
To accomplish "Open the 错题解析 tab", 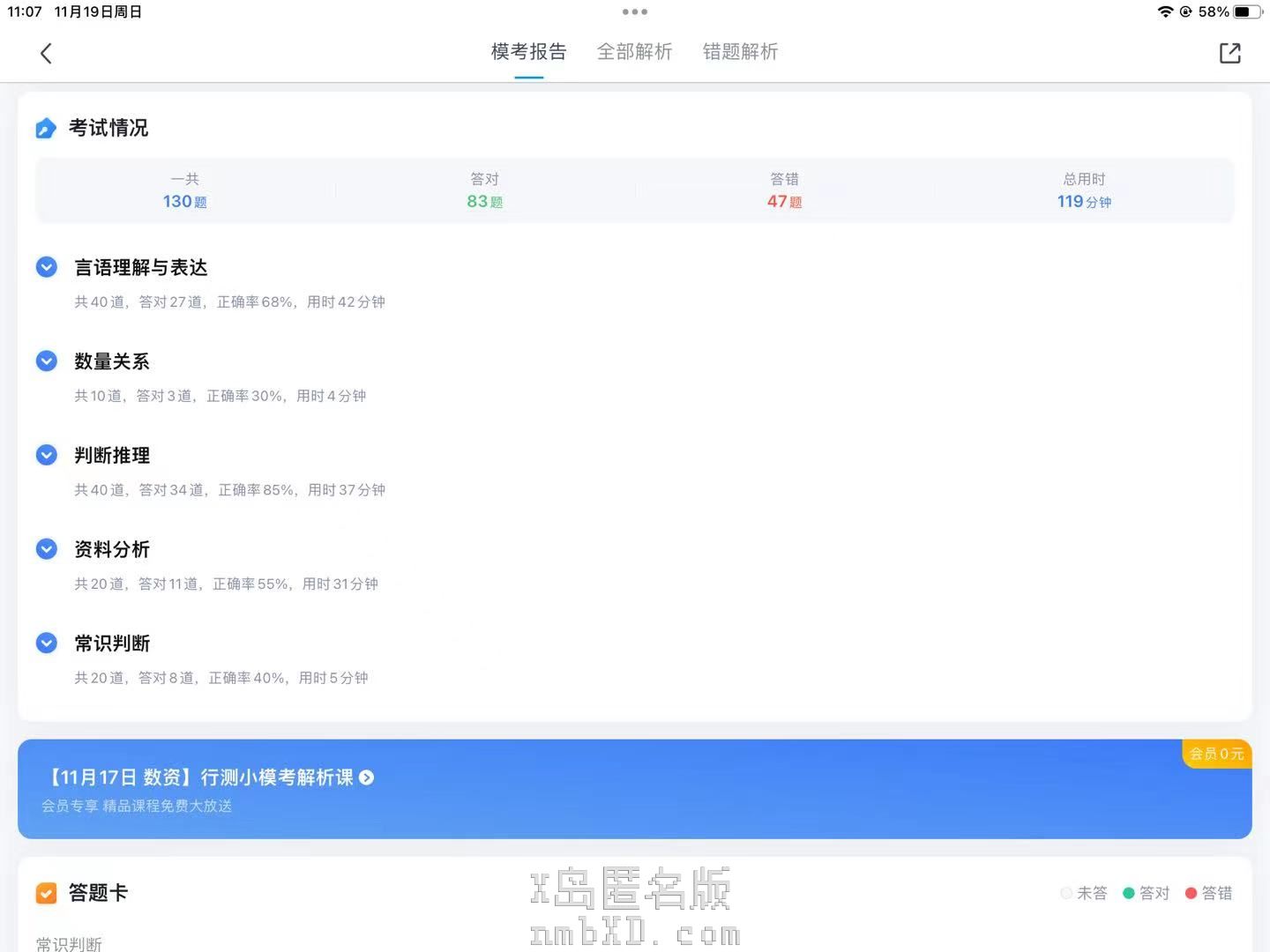I will (740, 52).
